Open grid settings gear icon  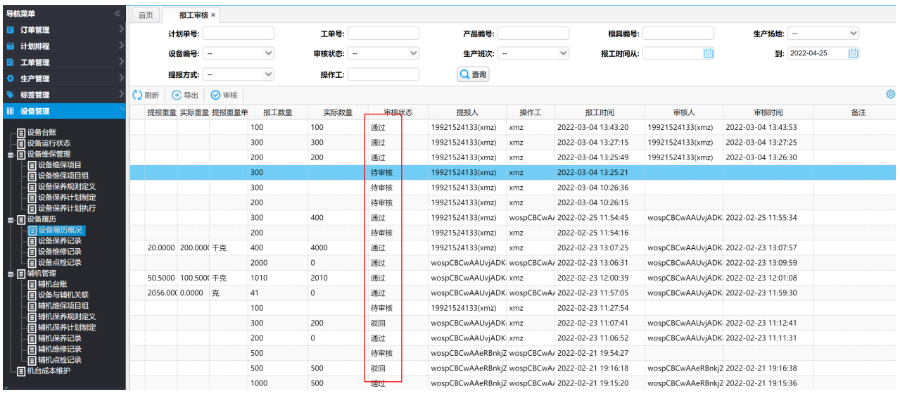(x=890, y=94)
